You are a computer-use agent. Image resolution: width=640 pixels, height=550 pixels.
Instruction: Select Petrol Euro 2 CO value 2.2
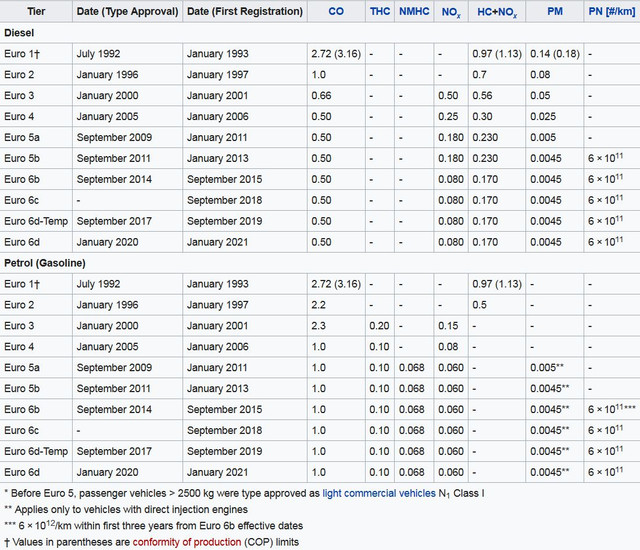(318, 305)
